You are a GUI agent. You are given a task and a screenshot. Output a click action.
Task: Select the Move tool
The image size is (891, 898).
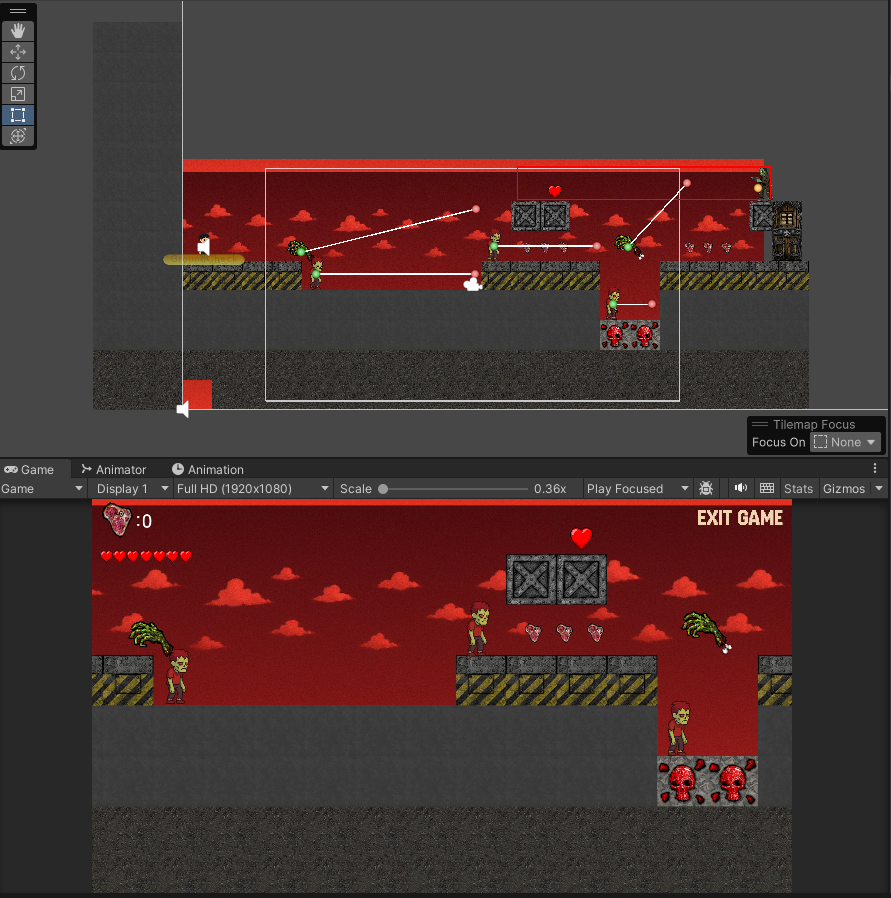coord(18,52)
